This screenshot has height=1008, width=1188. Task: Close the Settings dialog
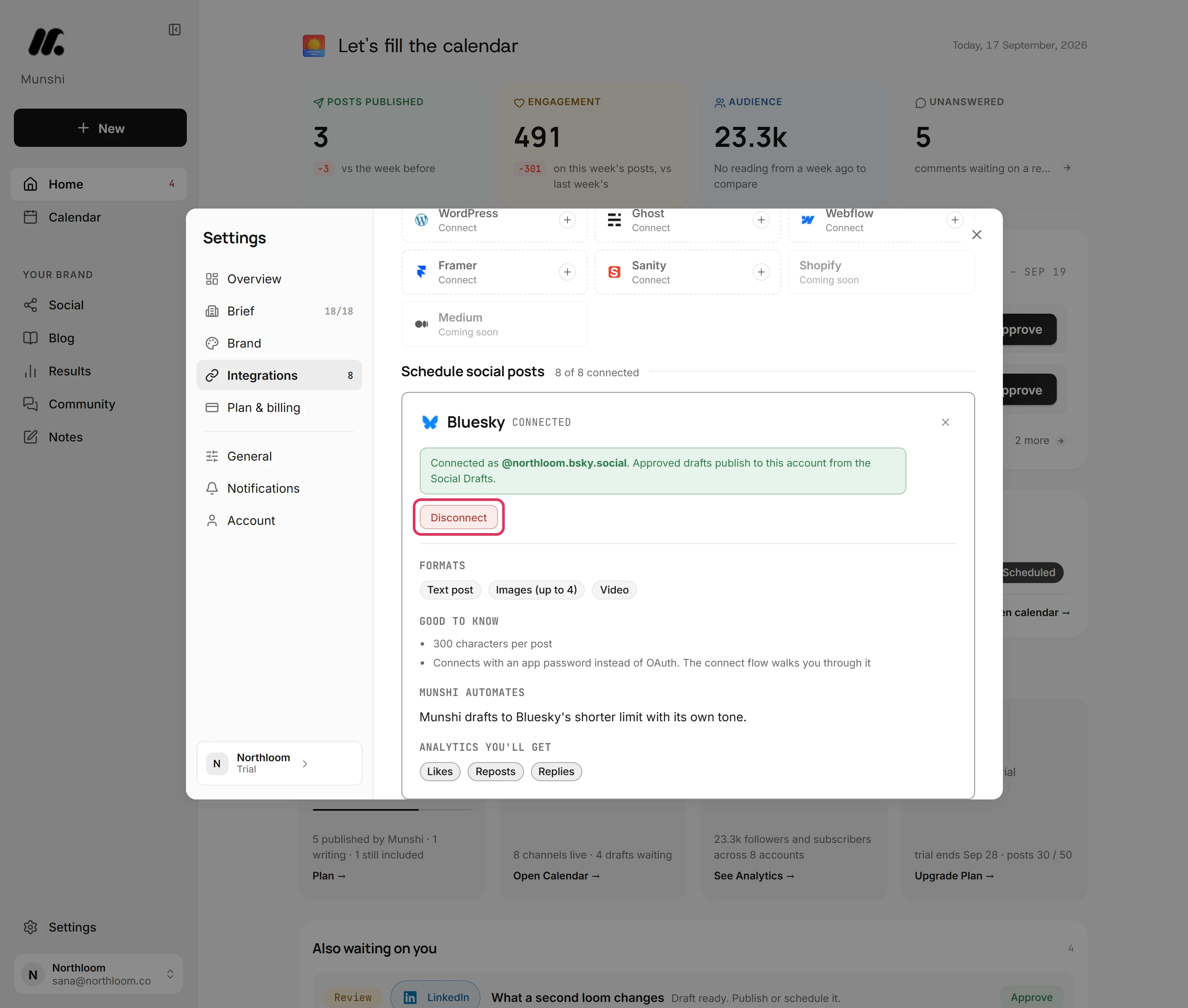[x=976, y=235]
